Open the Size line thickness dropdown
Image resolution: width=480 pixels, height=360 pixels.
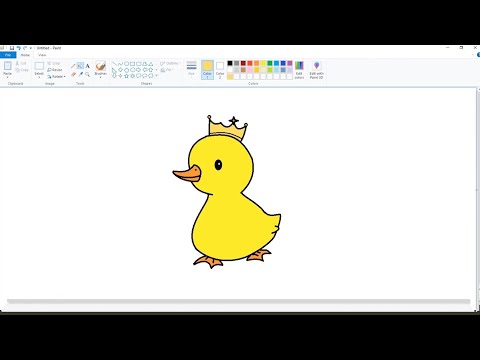(x=191, y=69)
